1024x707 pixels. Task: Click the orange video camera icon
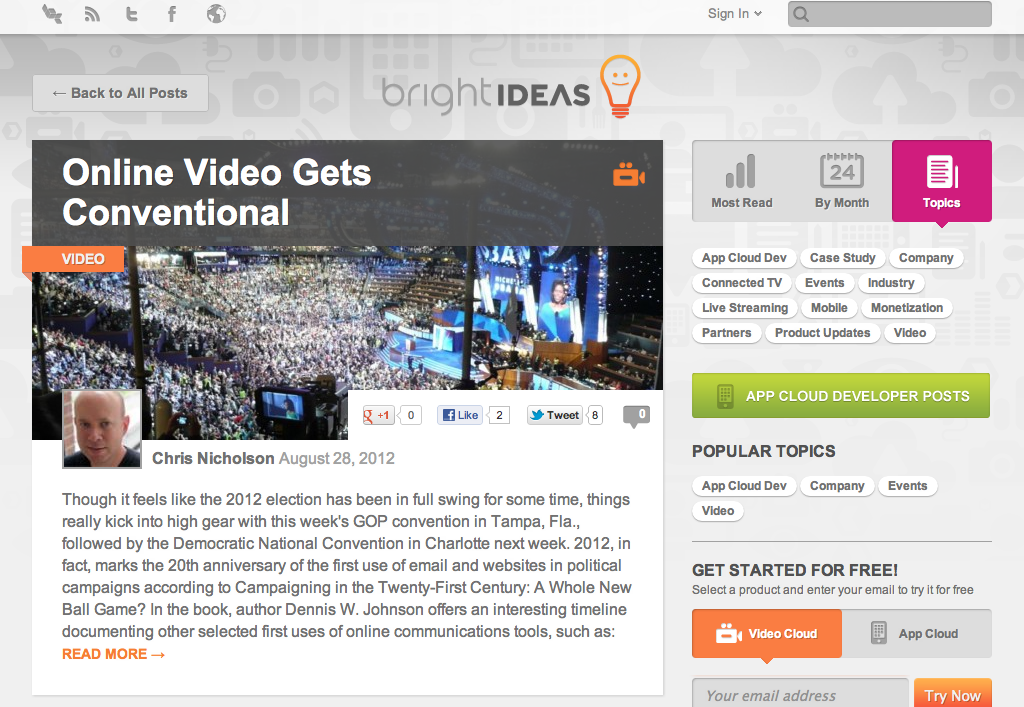tap(629, 174)
